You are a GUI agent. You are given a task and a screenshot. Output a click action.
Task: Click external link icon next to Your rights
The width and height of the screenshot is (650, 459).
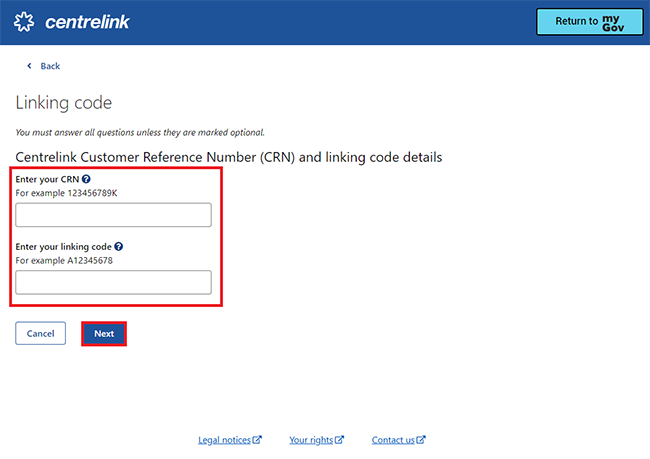[339, 440]
